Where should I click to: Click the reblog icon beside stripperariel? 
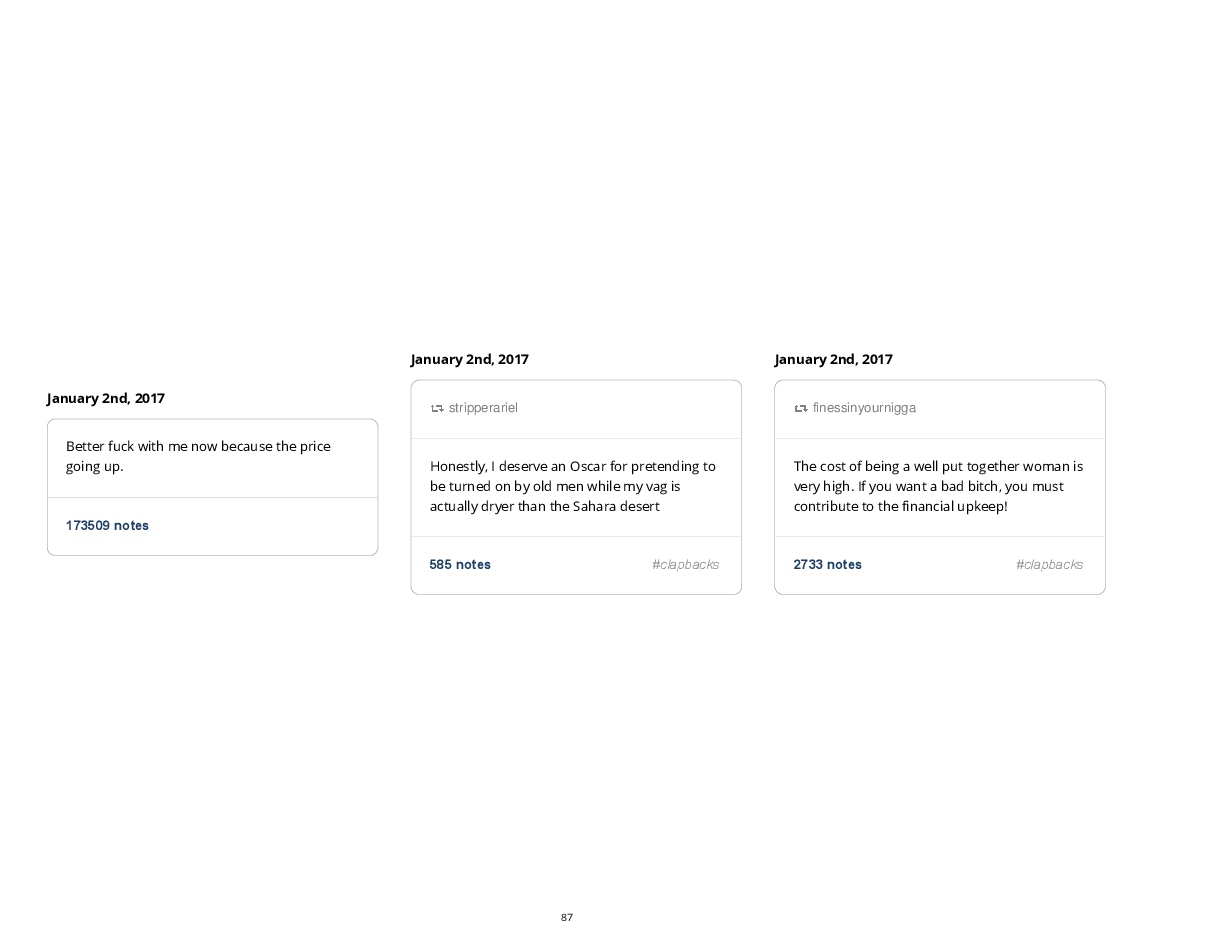point(437,408)
